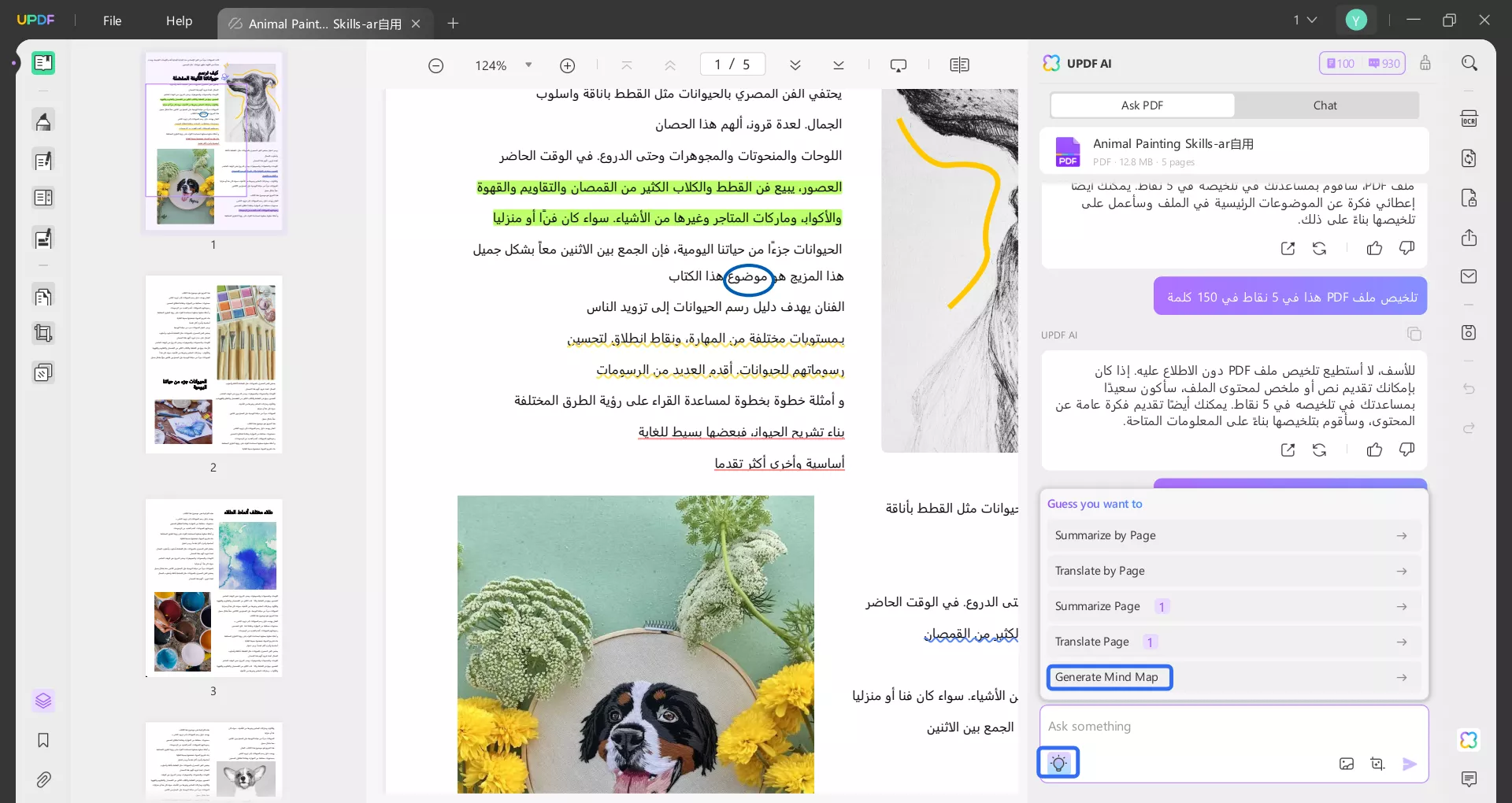Click the Share/export upload icon
Screen dimensions: 1512x803
(1469, 237)
